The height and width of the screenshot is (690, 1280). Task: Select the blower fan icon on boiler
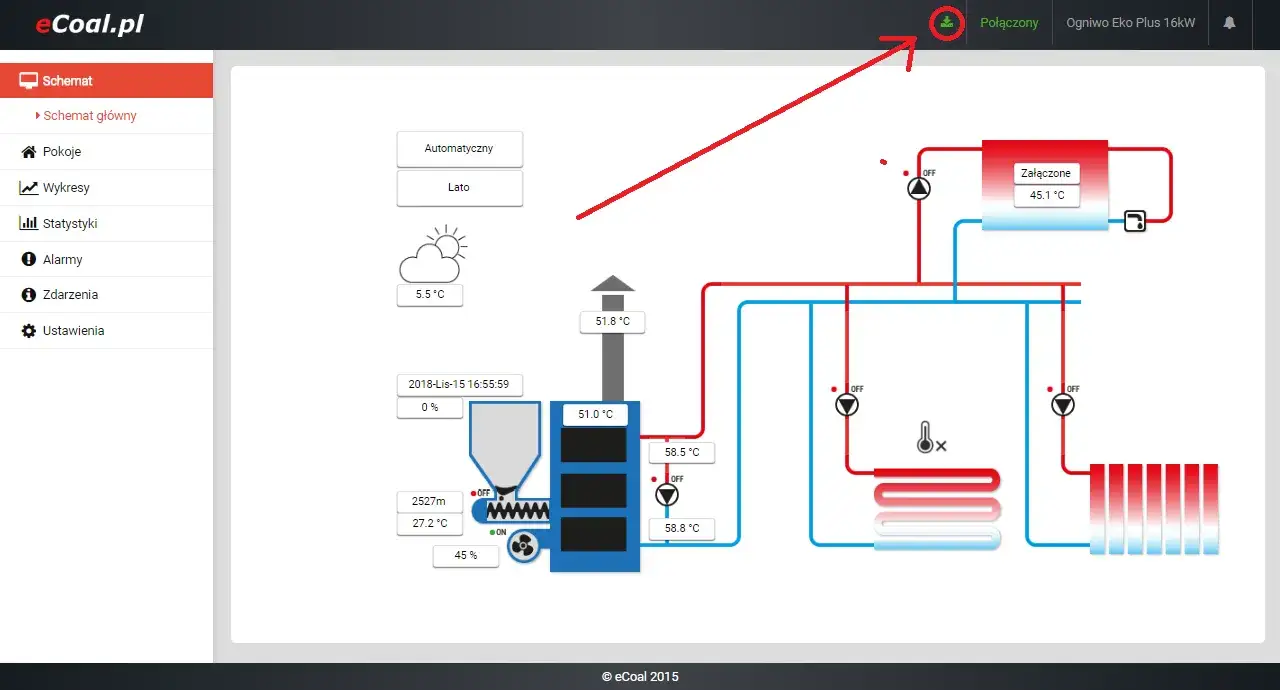[524, 546]
